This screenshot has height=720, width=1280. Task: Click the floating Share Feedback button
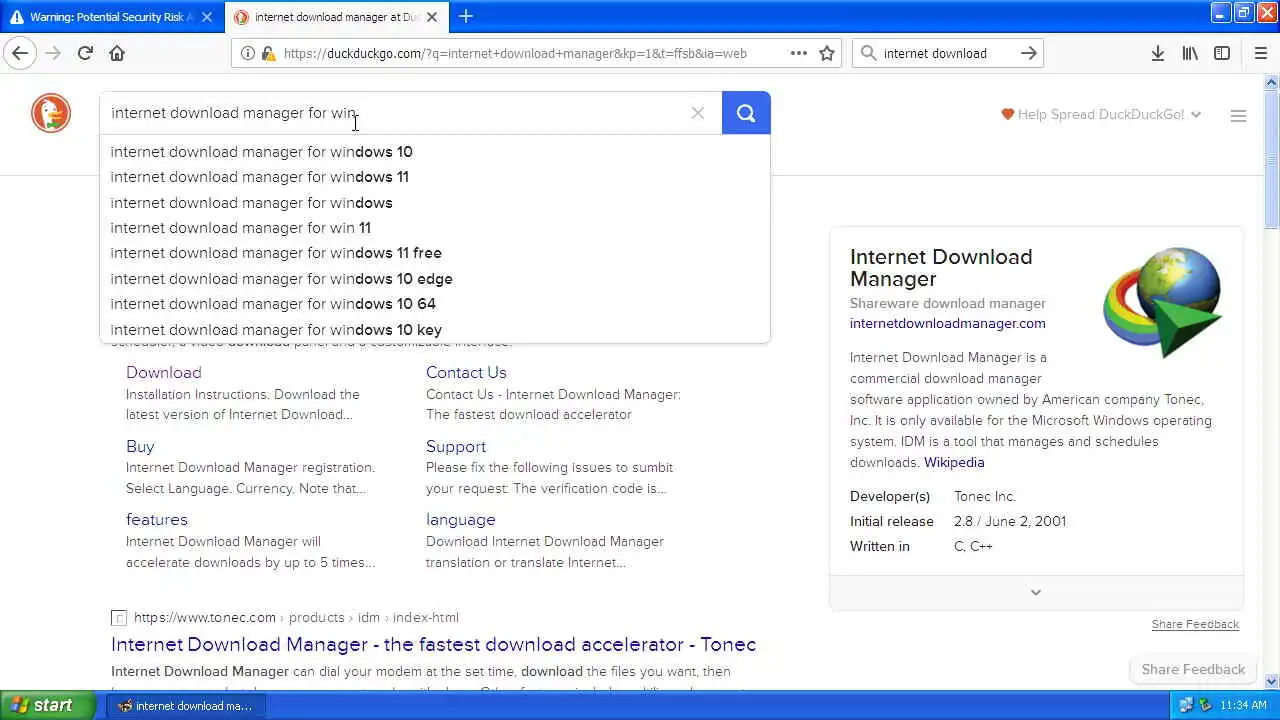[1193, 669]
